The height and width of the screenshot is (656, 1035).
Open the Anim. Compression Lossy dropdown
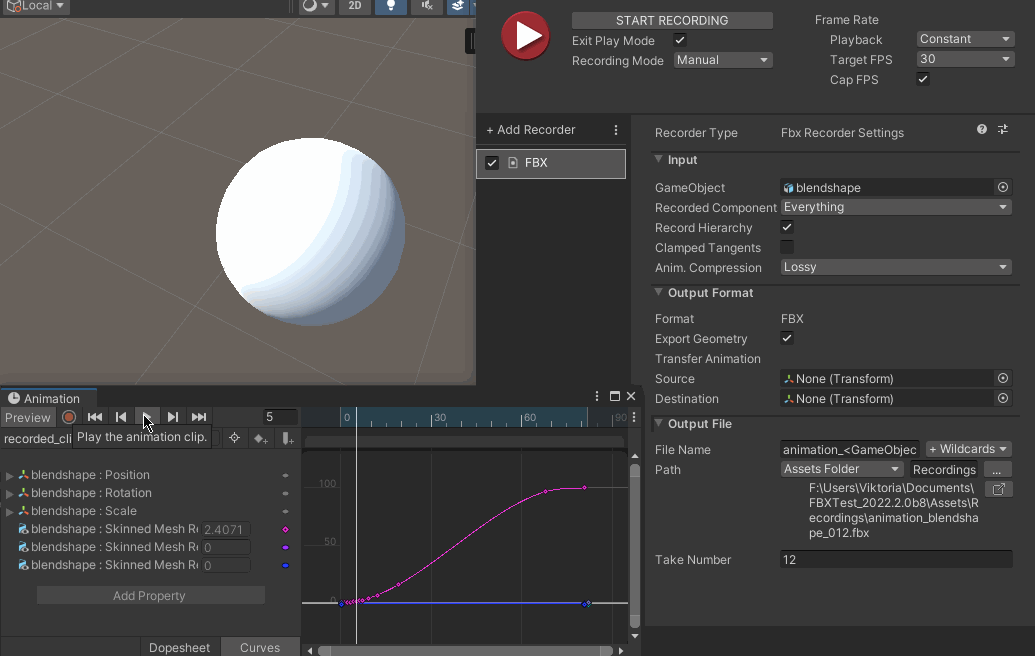click(x=896, y=267)
